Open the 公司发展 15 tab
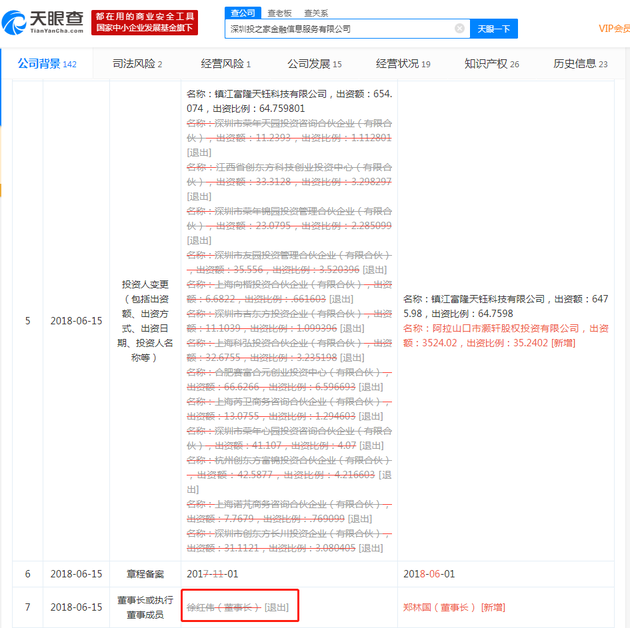Viewport: 630px width, 628px height. coord(314,63)
